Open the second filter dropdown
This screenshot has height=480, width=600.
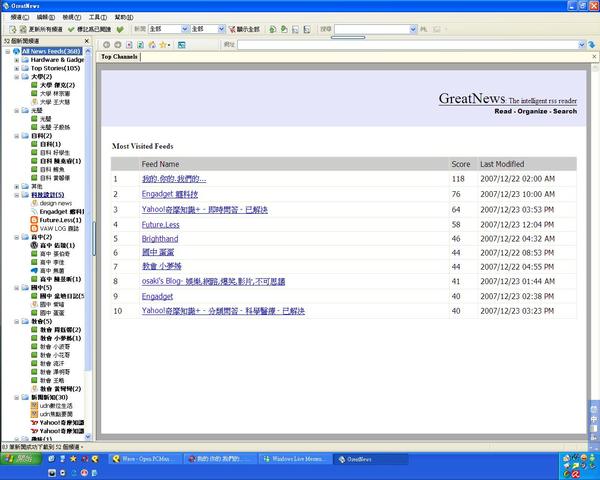222,29
